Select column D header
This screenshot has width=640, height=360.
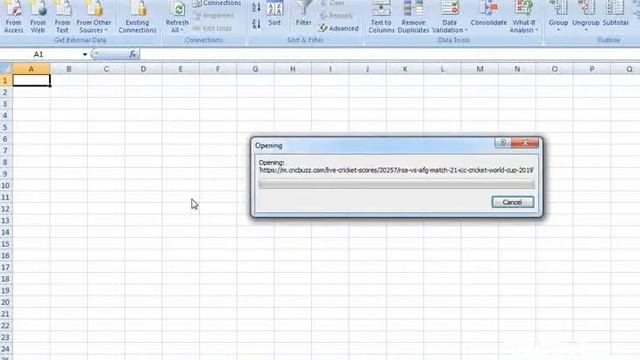(x=143, y=69)
